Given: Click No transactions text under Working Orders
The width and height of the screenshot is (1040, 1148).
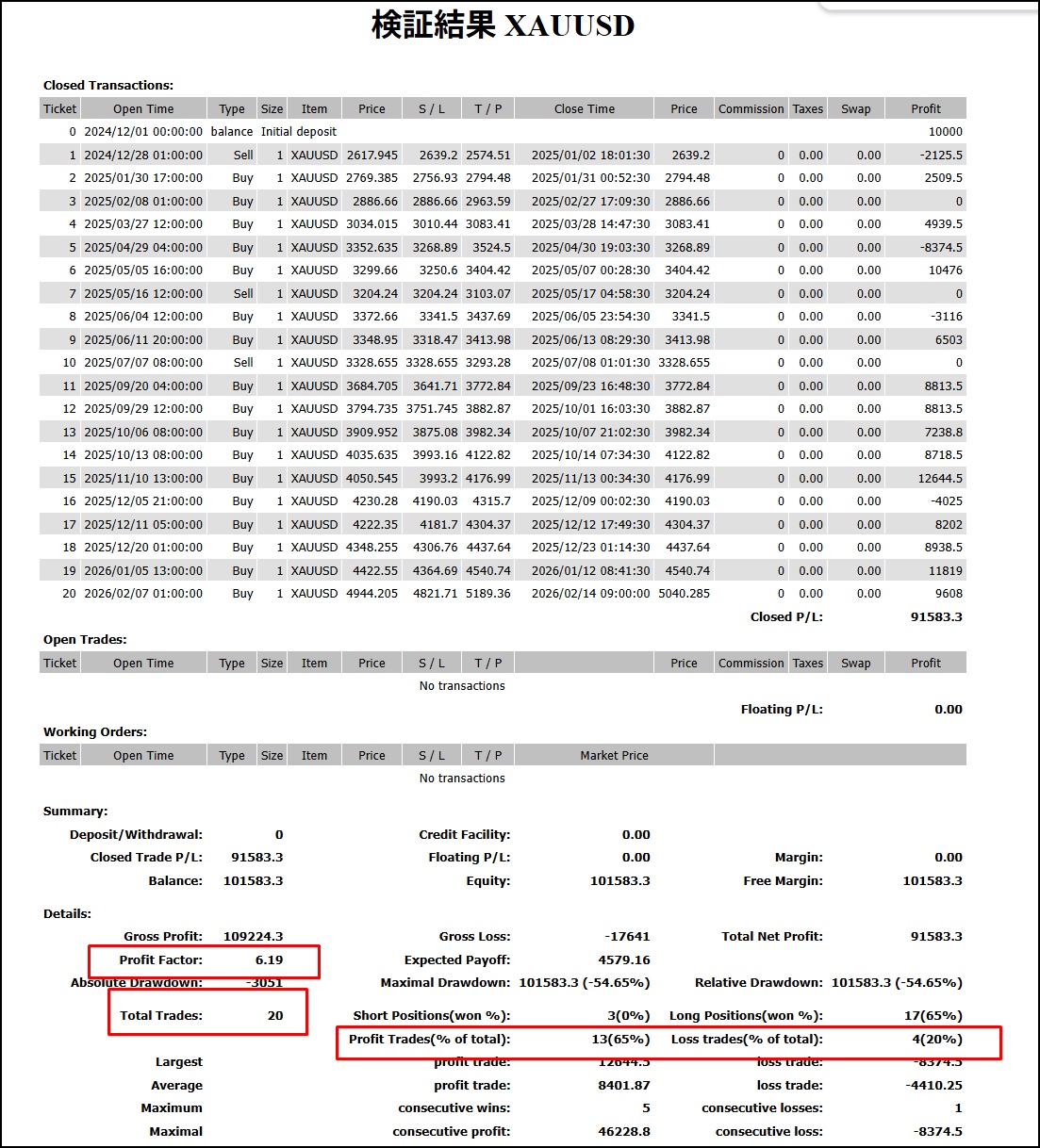Looking at the screenshot, I should [462, 779].
